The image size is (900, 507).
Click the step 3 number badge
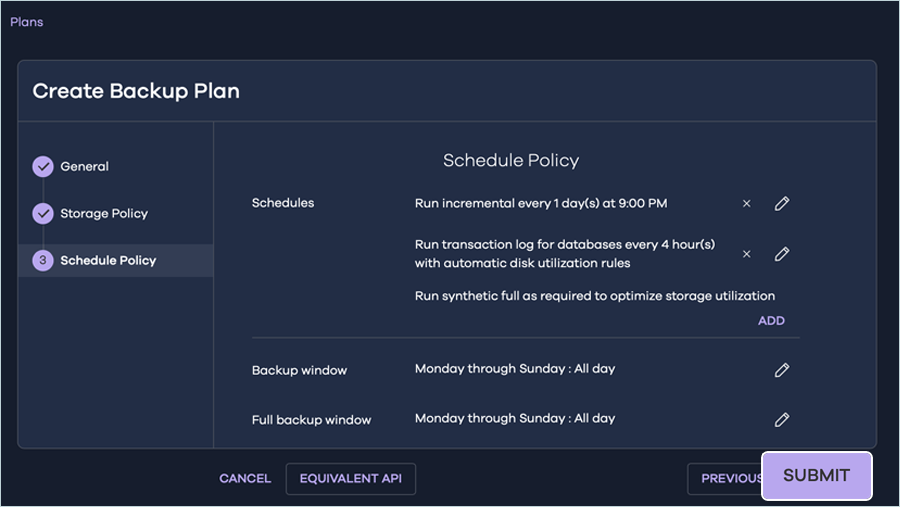click(x=43, y=261)
